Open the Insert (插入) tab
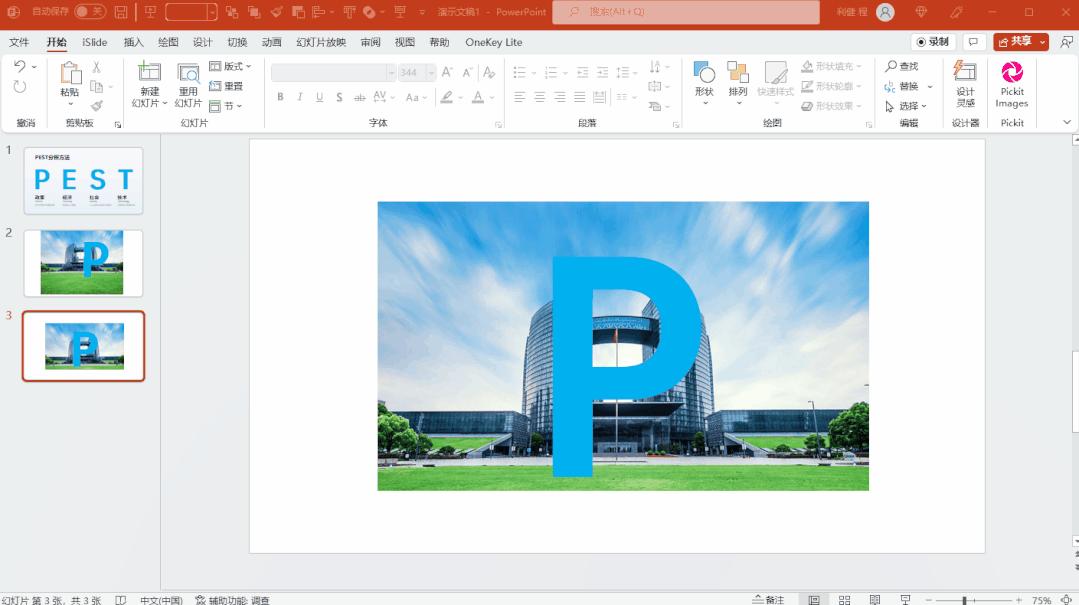 click(133, 42)
